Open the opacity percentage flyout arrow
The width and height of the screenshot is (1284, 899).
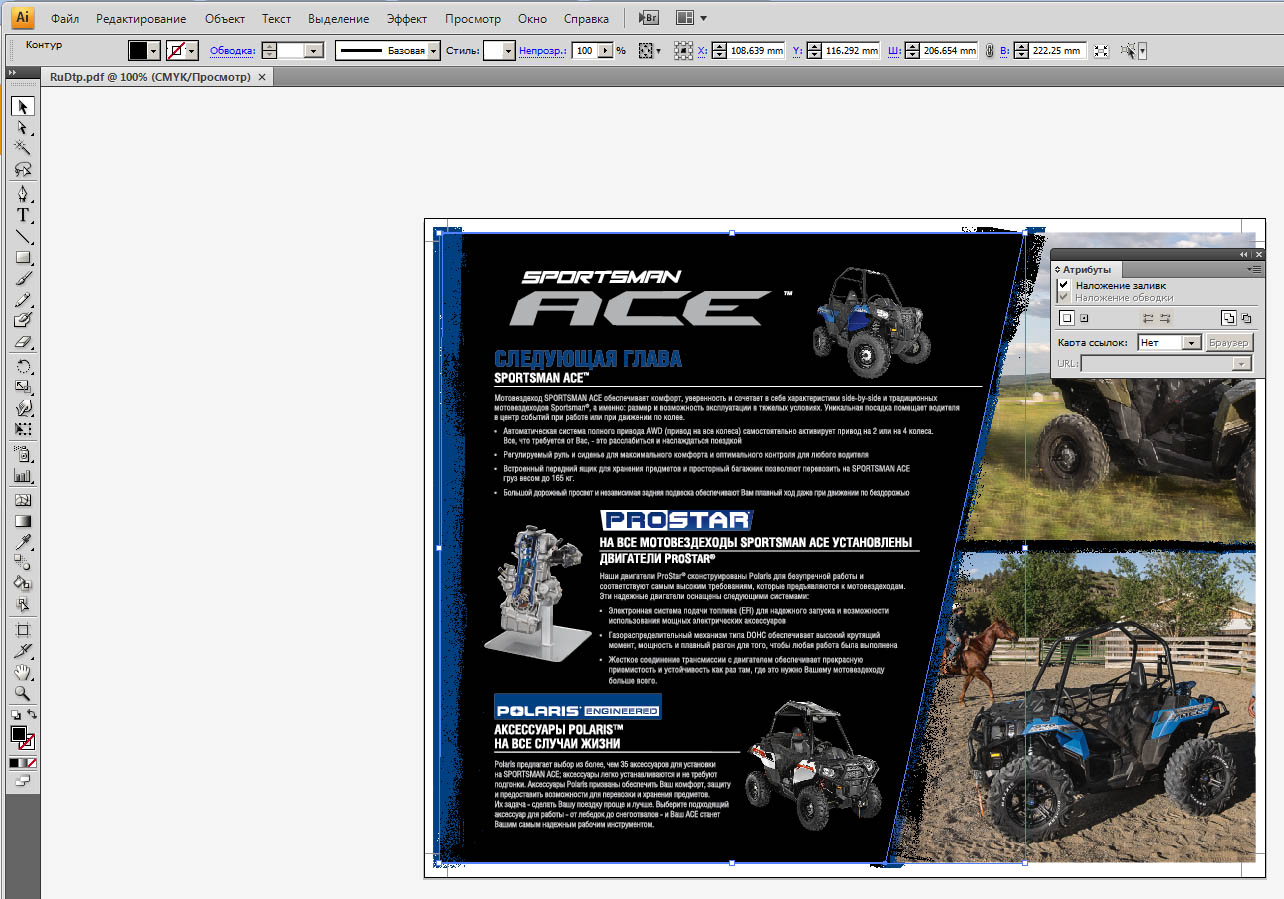(x=606, y=51)
